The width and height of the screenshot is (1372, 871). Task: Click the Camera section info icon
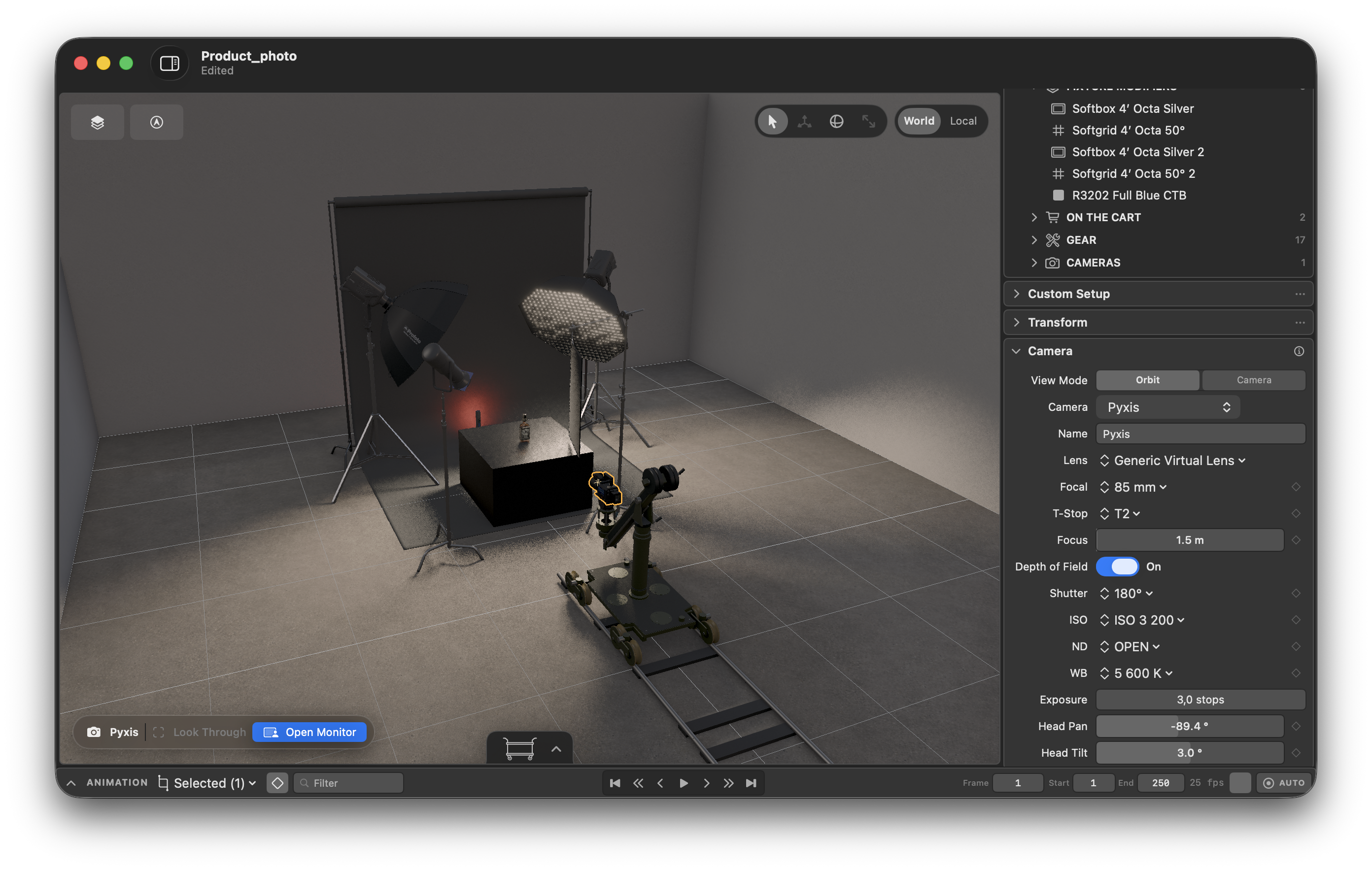point(1299,351)
